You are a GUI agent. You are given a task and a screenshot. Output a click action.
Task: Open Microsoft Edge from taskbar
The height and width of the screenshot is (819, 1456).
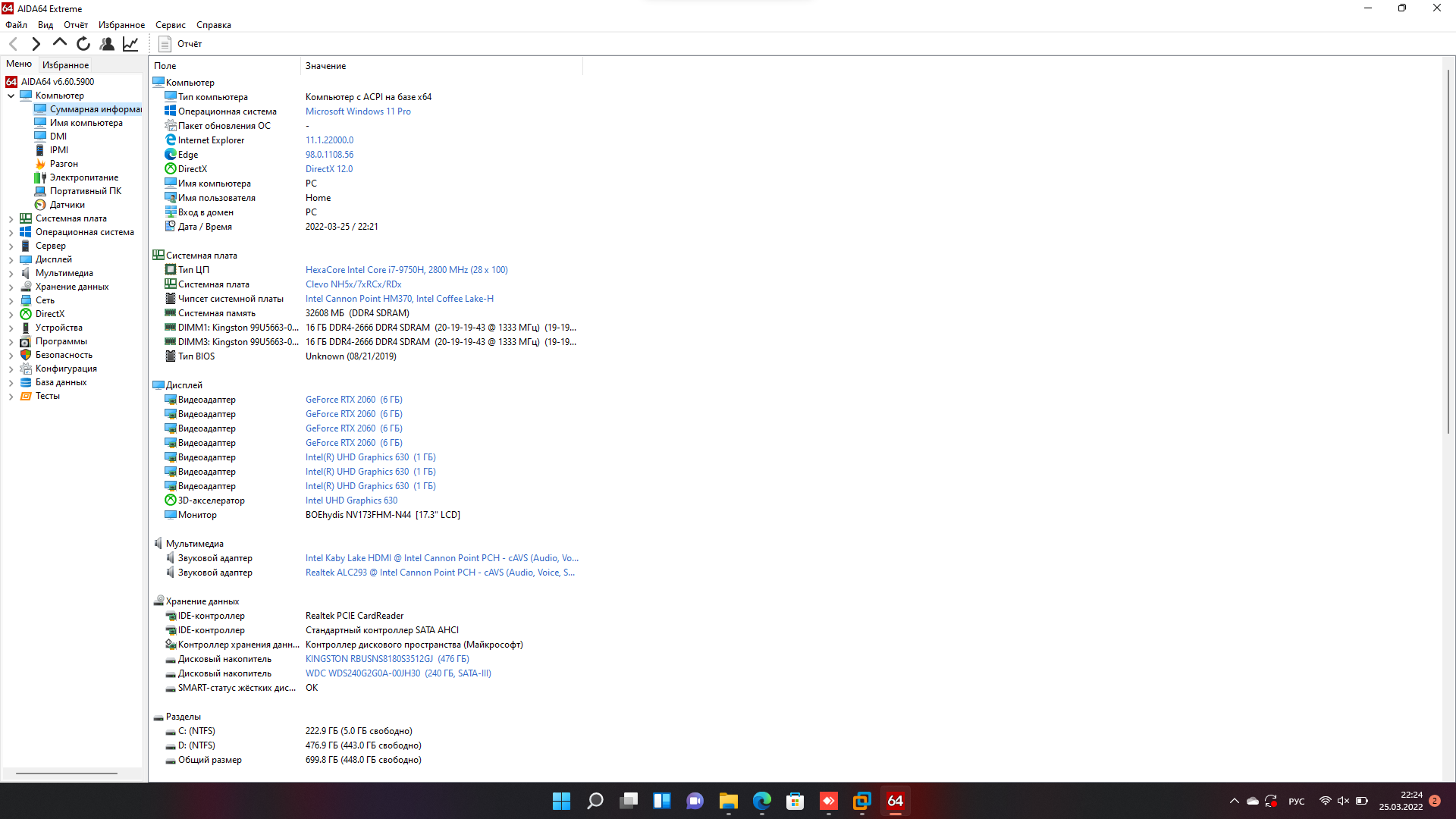[x=761, y=801]
